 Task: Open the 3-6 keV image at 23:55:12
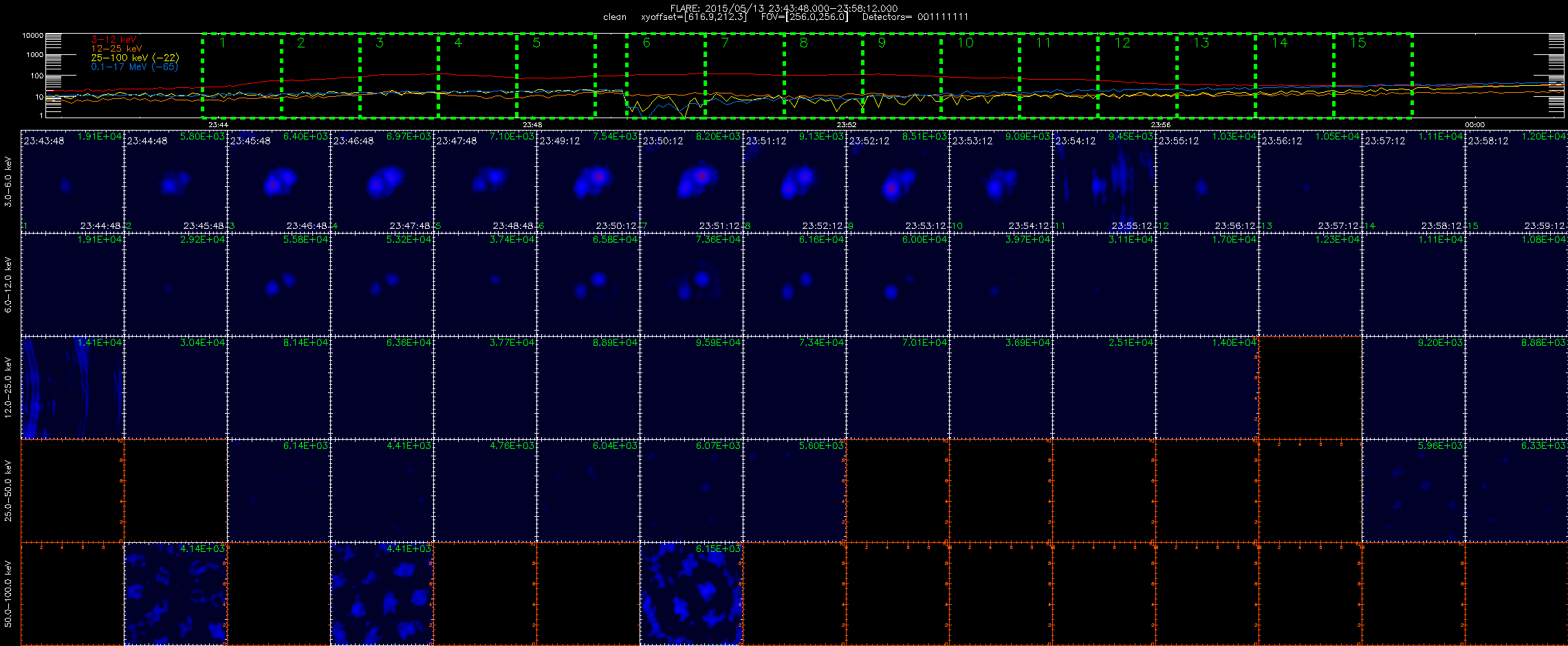coord(1207,181)
